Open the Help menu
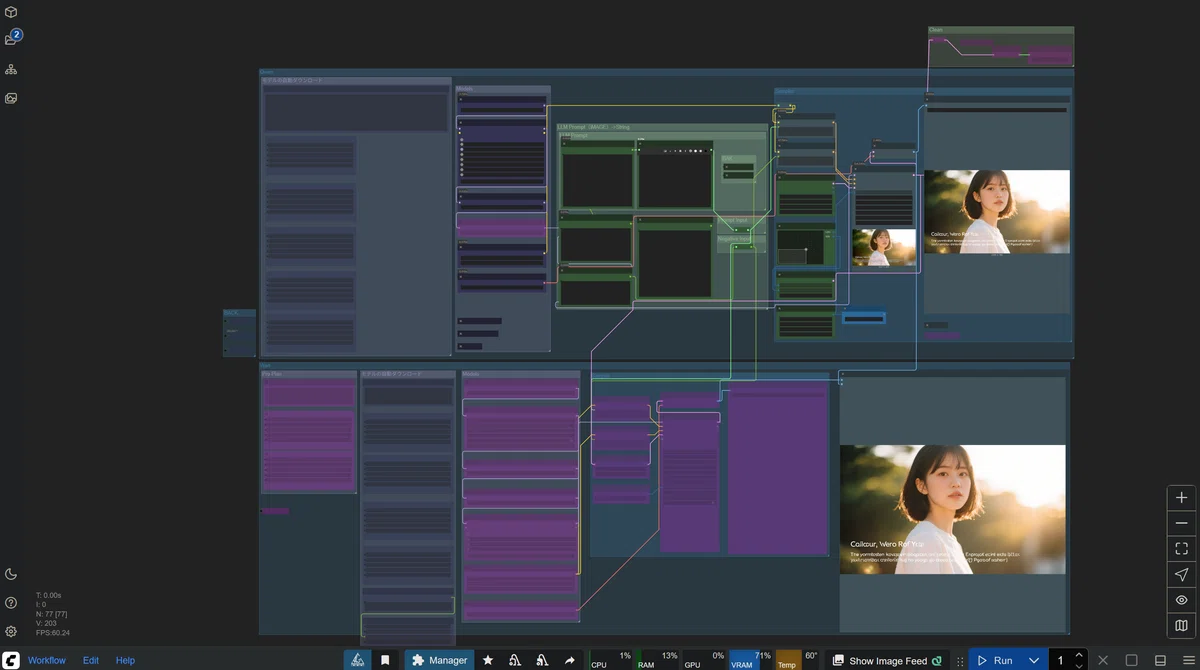Viewport: 1200px width, 670px height. pyautogui.click(x=125, y=660)
